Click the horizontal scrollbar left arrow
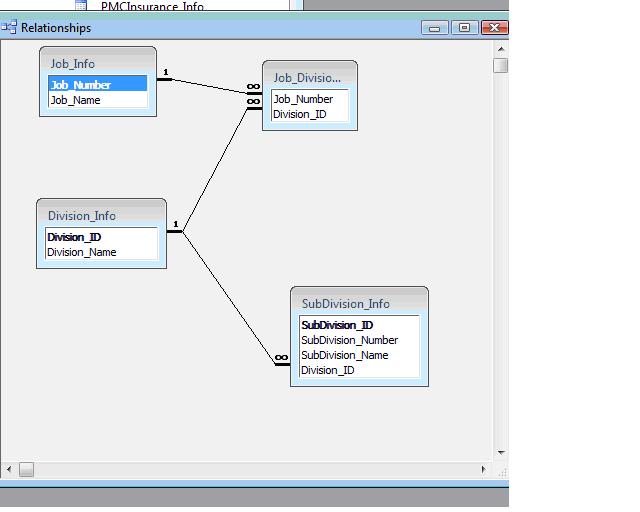The height and width of the screenshot is (512, 640). pos(9,470)
